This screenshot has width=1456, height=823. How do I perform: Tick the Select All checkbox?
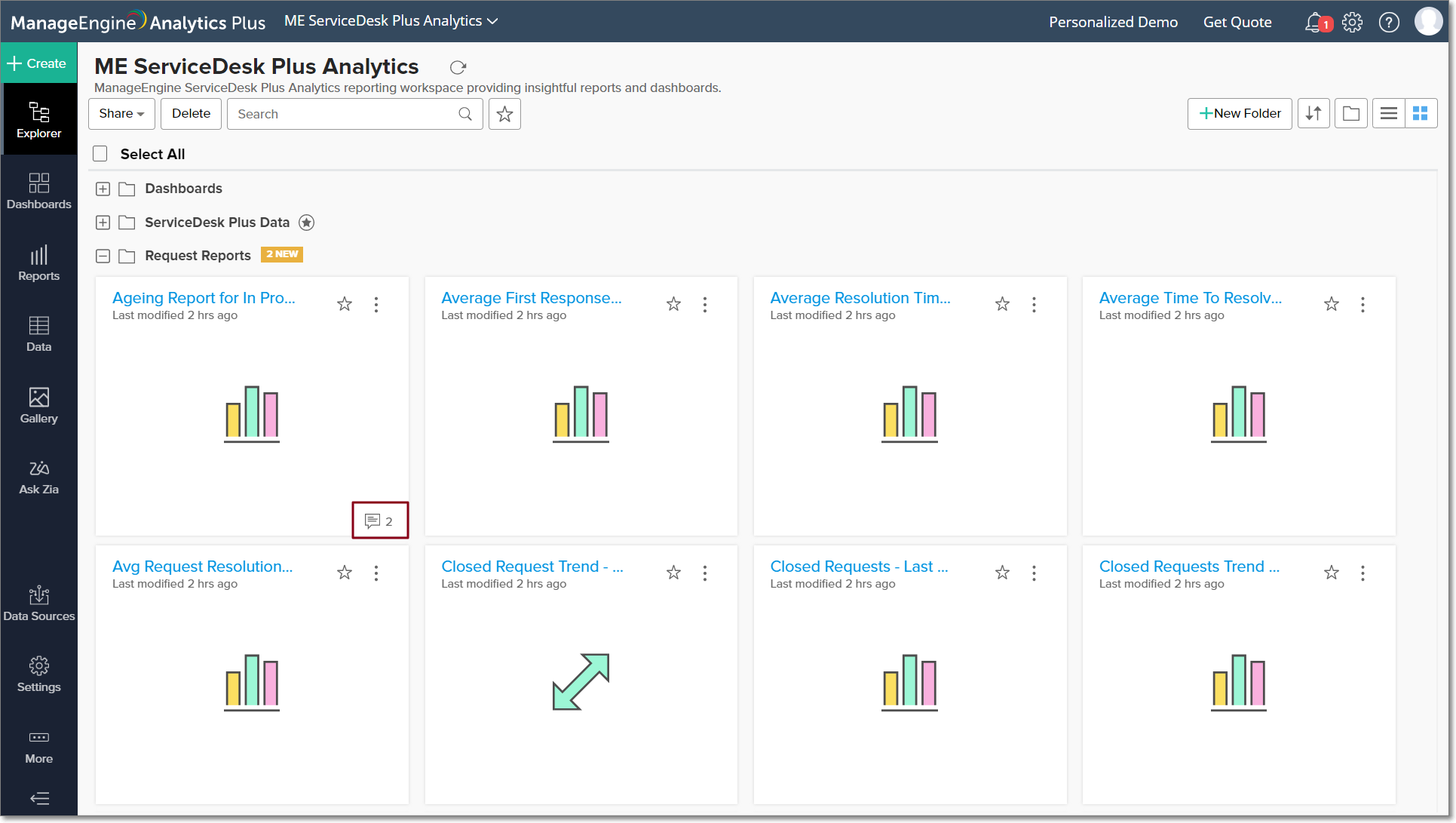(100, 154)
